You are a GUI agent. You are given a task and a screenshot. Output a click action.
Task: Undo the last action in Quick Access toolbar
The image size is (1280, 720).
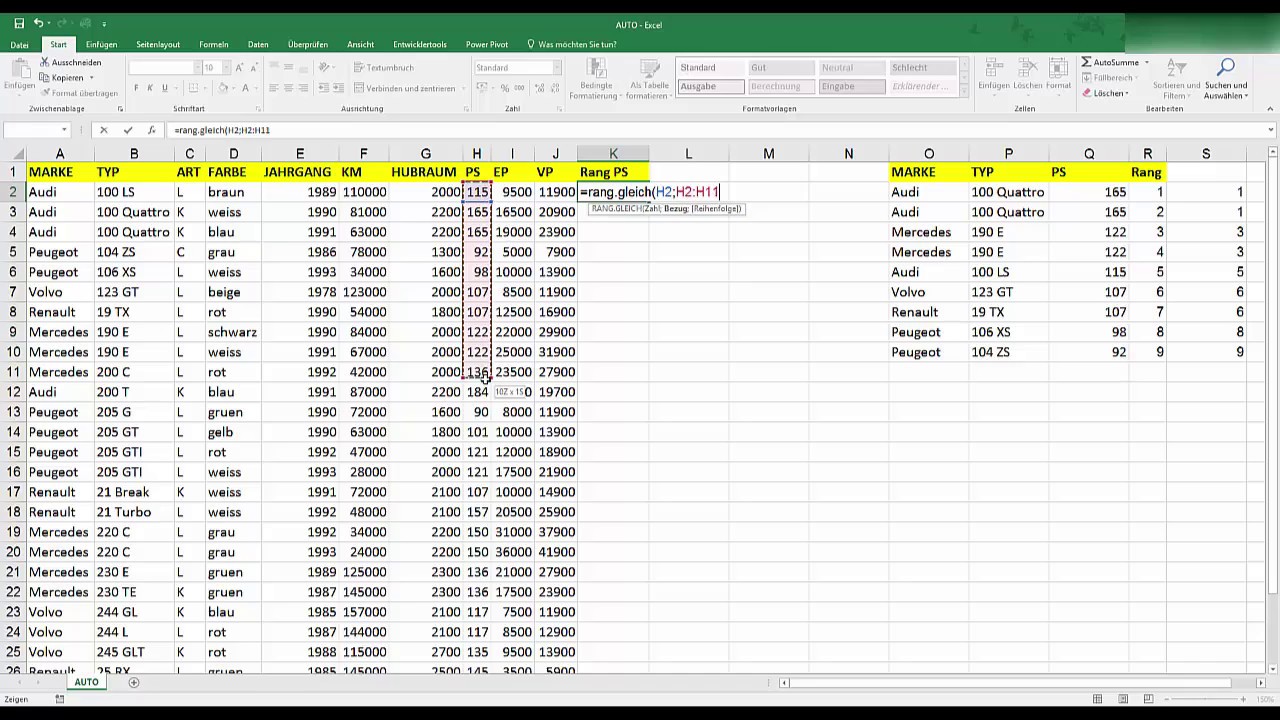(39, 23)
